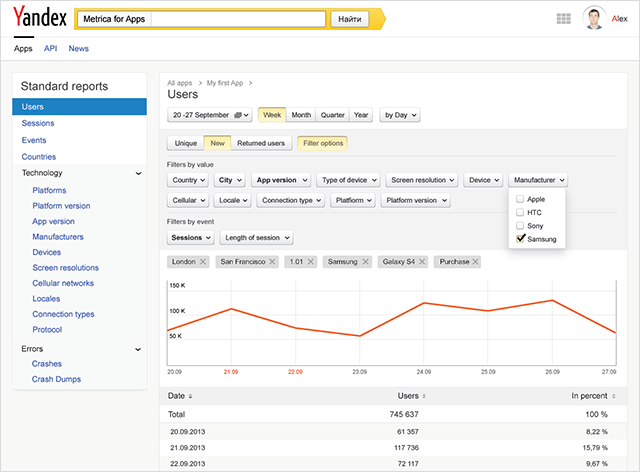This screenshot has height=472, width=640.
Task: Expand the by Day grouping dropdown
Action: (x=400, y=115)
